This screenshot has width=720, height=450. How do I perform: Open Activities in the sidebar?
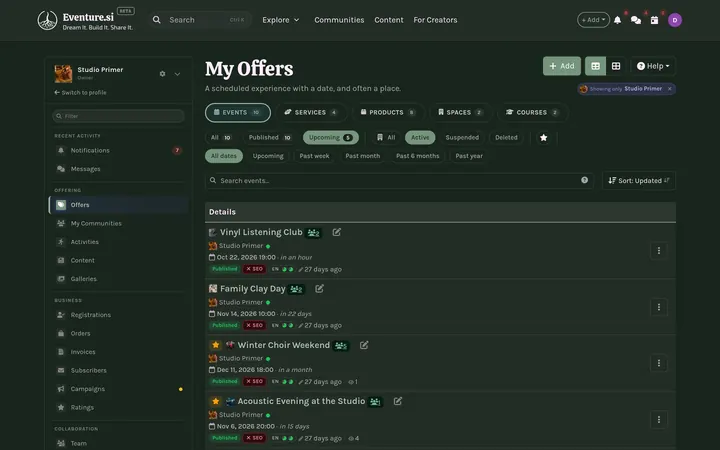click(x=118, y=242)
